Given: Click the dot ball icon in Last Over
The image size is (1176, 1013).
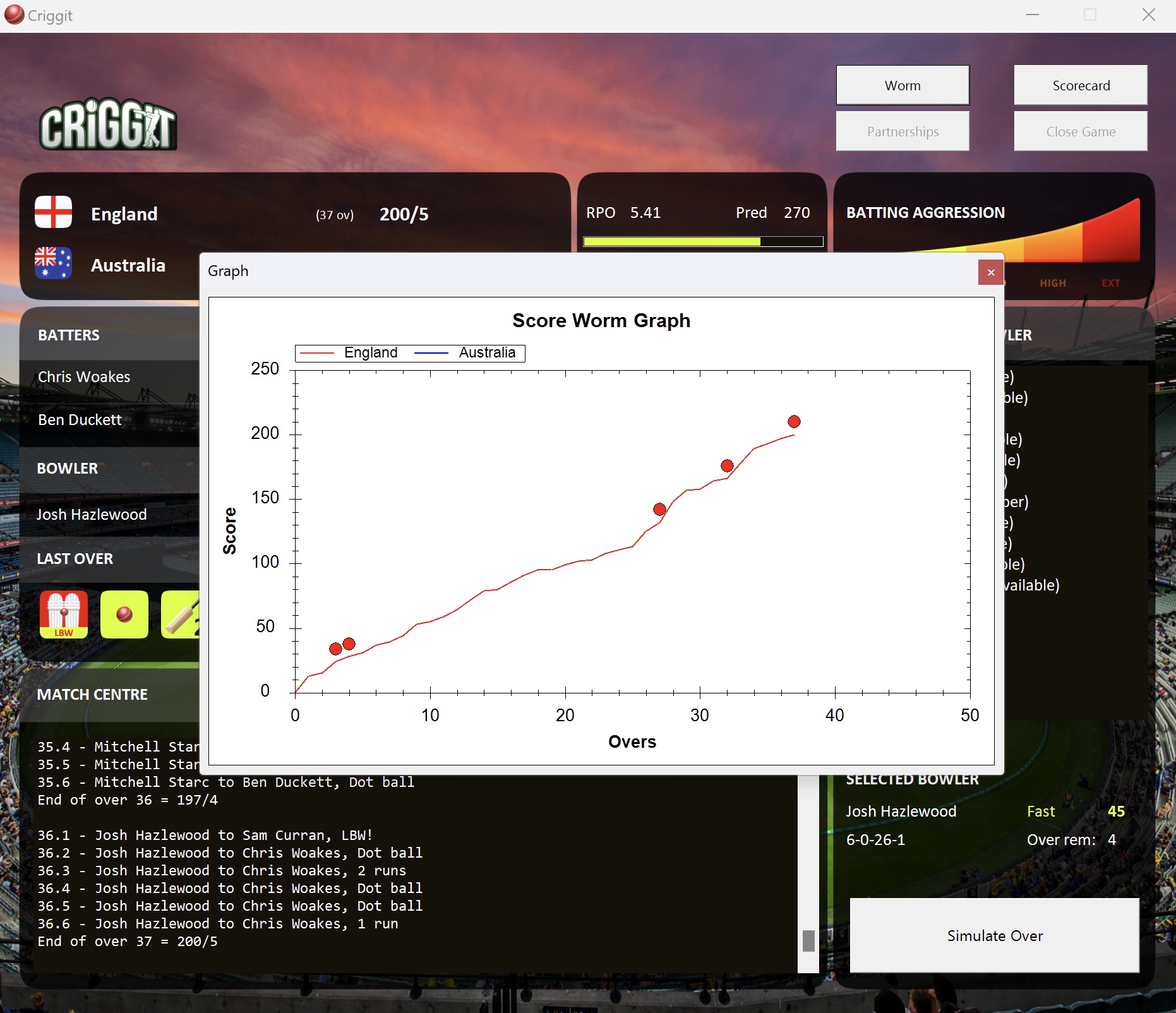Looking at the screenshot, I should point(124,614).
